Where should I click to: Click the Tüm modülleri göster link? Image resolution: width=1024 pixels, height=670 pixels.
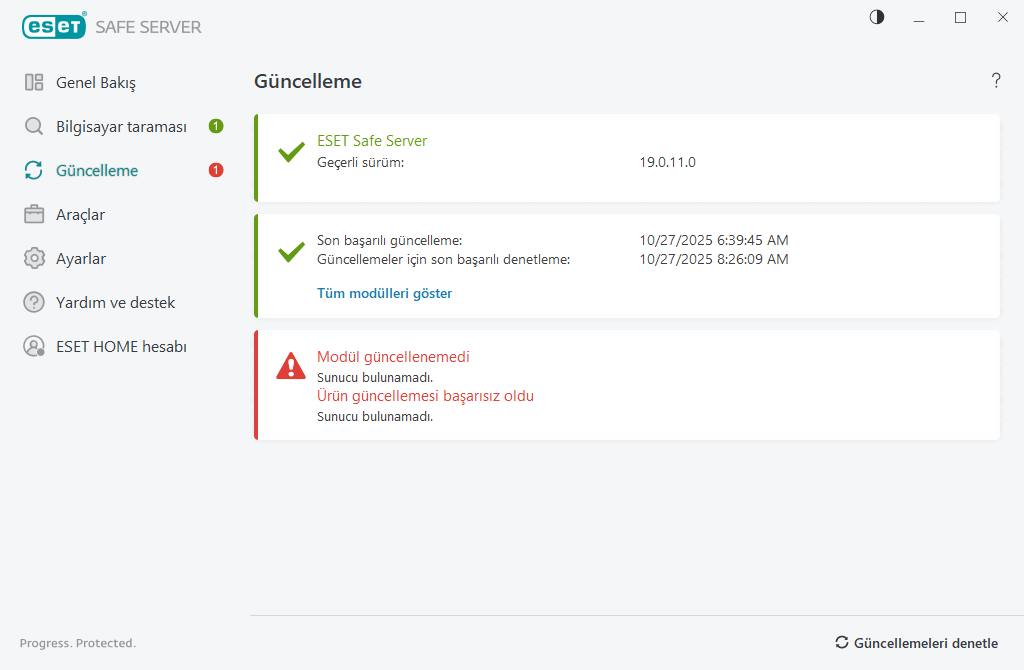pyautogui.click(x=384, y=293)
